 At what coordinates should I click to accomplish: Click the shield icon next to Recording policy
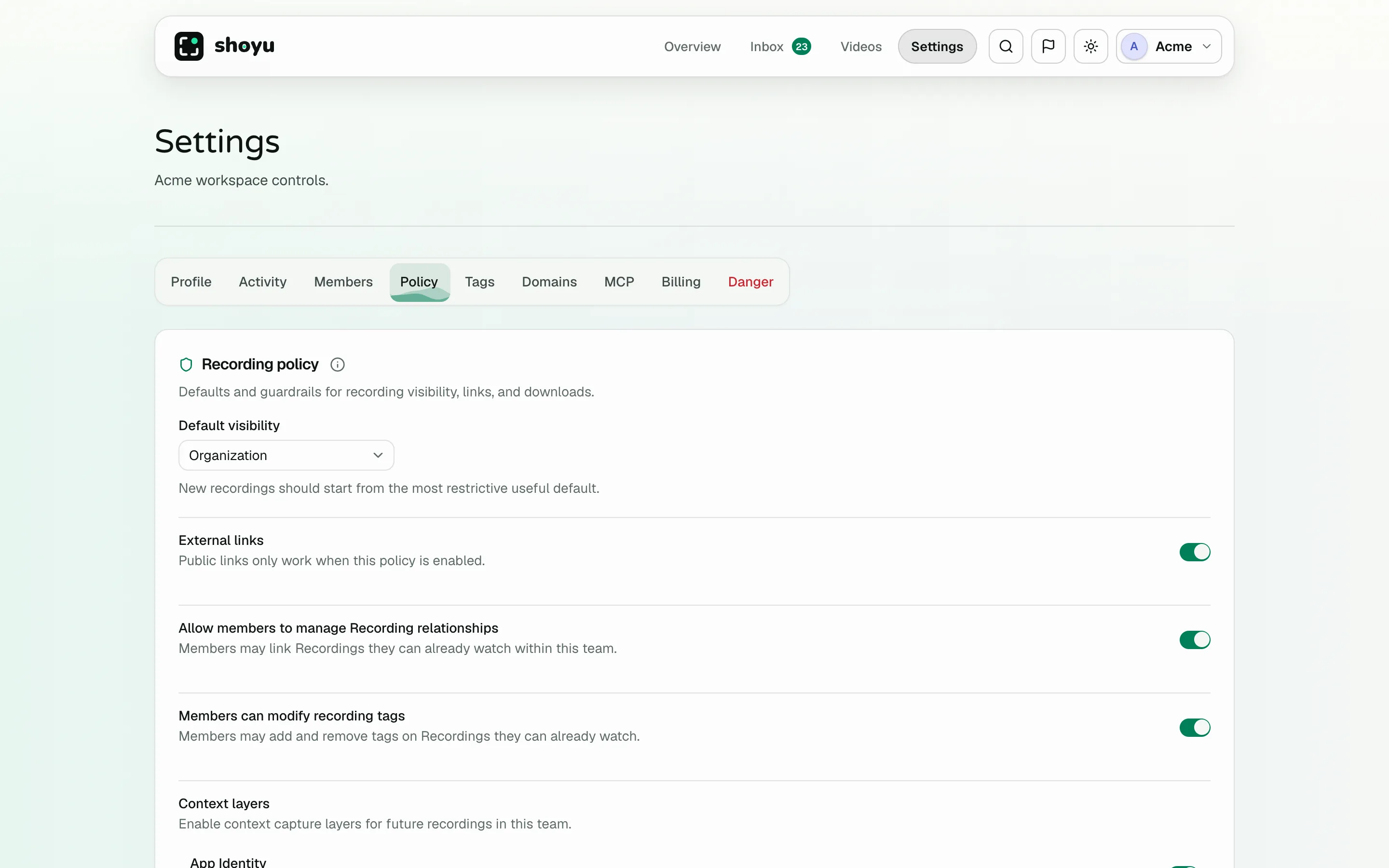coord(186,365)
